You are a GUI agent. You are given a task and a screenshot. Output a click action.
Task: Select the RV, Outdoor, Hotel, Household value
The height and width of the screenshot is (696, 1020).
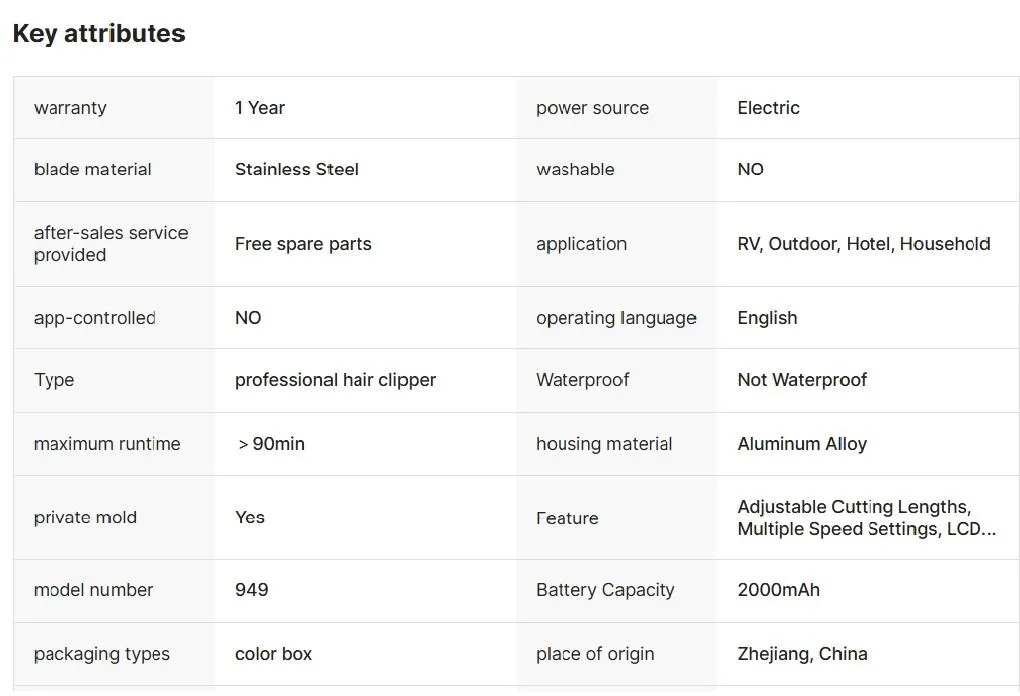pos(863,244)
